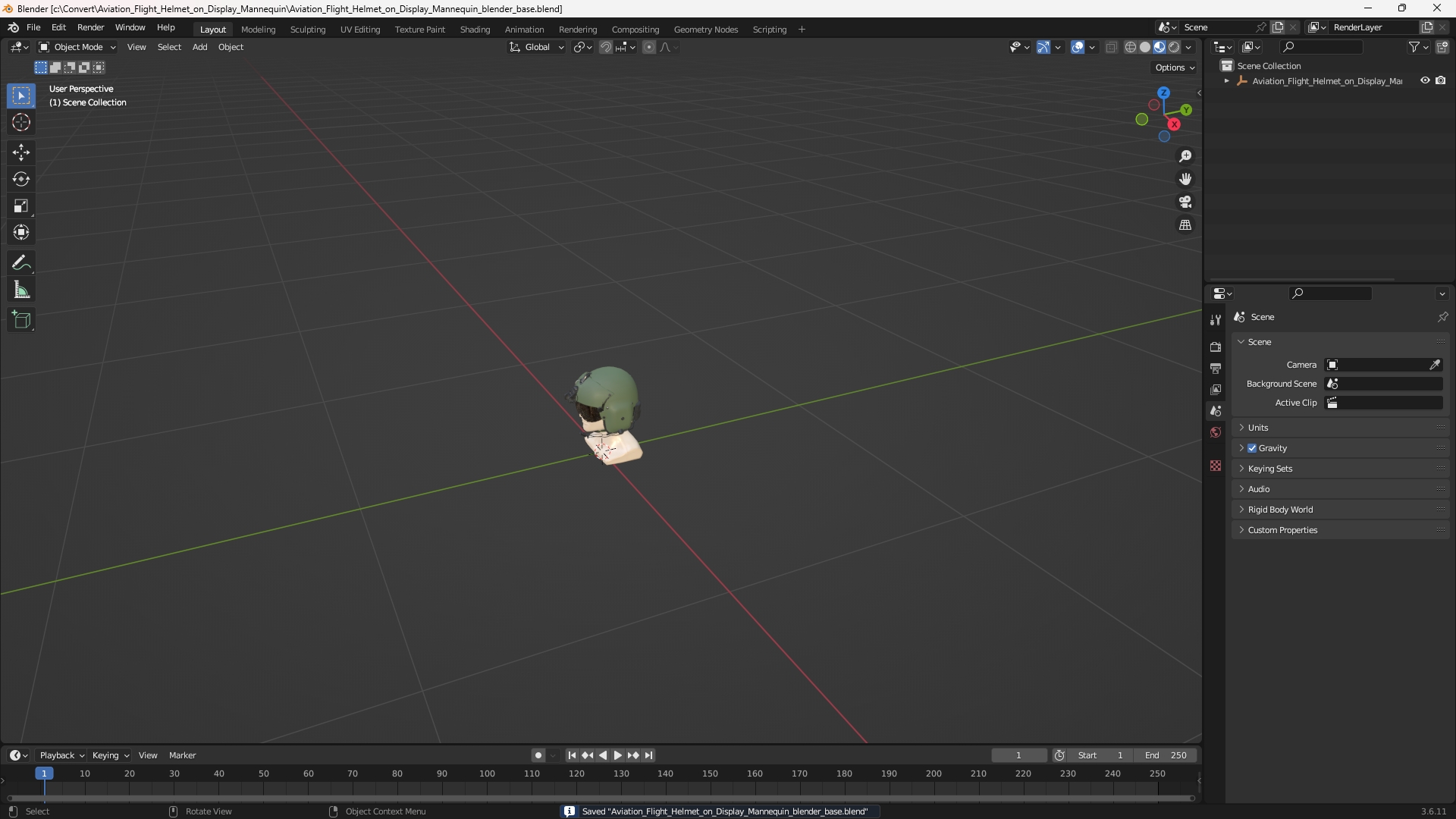Open the viewport Add menu
The width and height of the screenshot is (1456, 819).
point(199,47)
